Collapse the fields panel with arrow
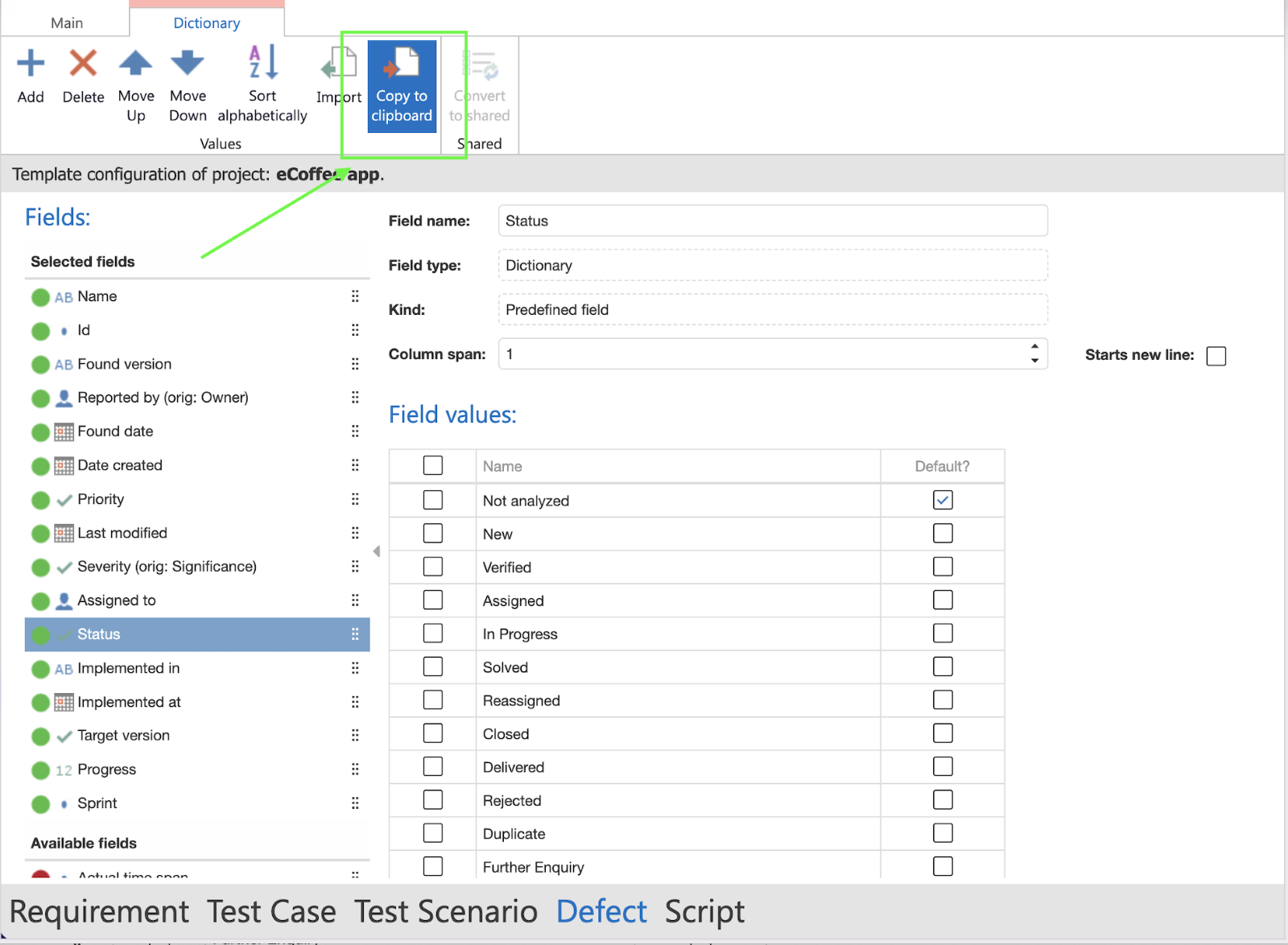 pyautogui.click(x=377, y=551)
